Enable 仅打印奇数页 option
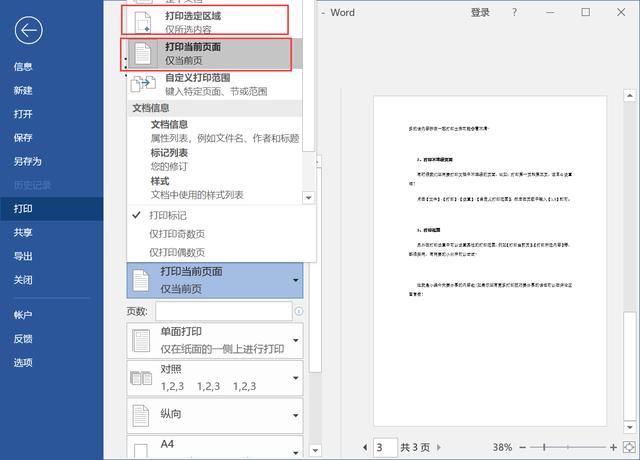Image resolution: width=640 pixels, height=460 pixels. point(177,234)
